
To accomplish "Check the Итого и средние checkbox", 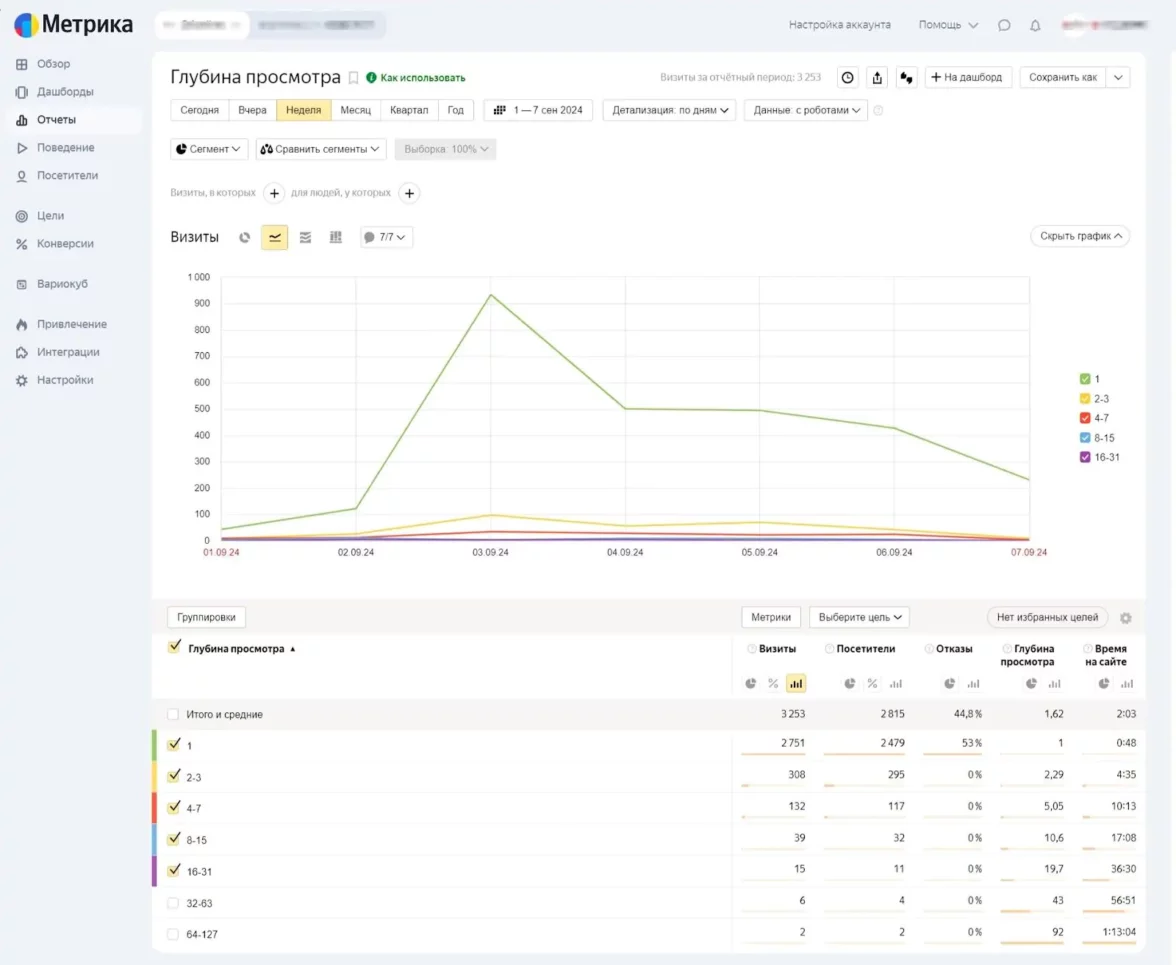I will tap(174, 714).
